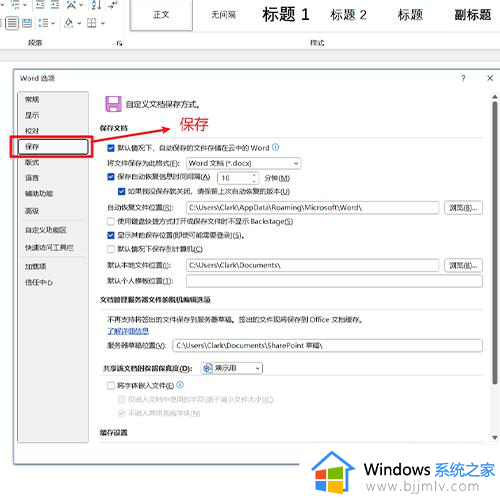Open the paragraph (段落) dialog launcher

coord(119,43)
